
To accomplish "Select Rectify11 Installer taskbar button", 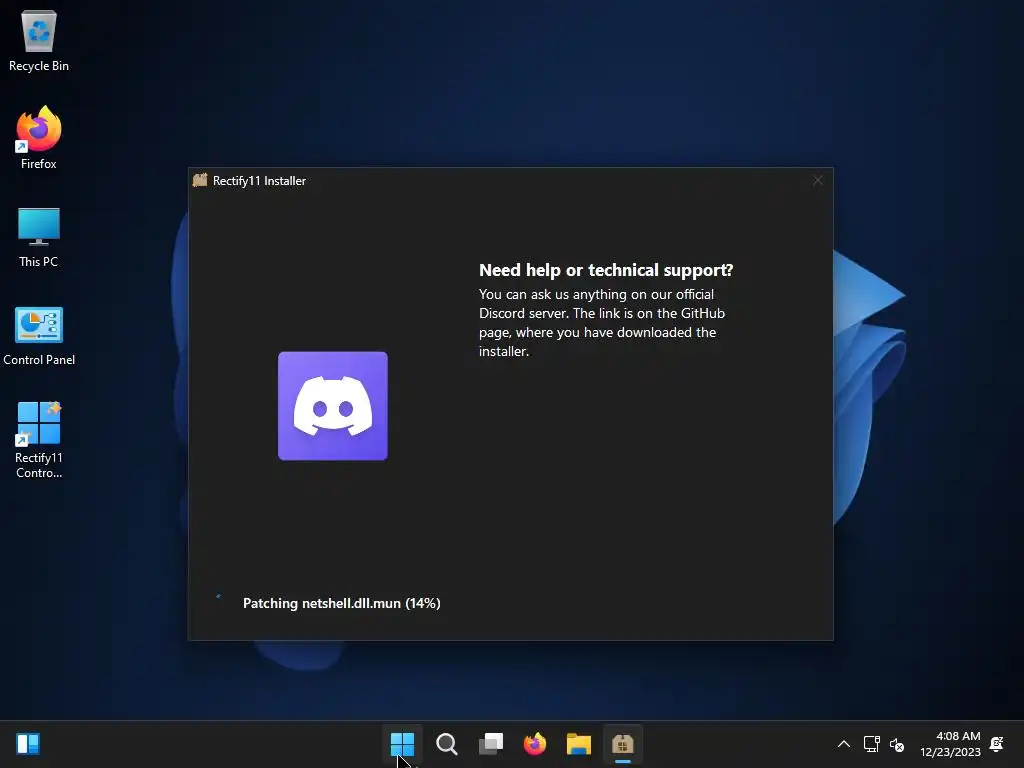I will tap(623, 744).
